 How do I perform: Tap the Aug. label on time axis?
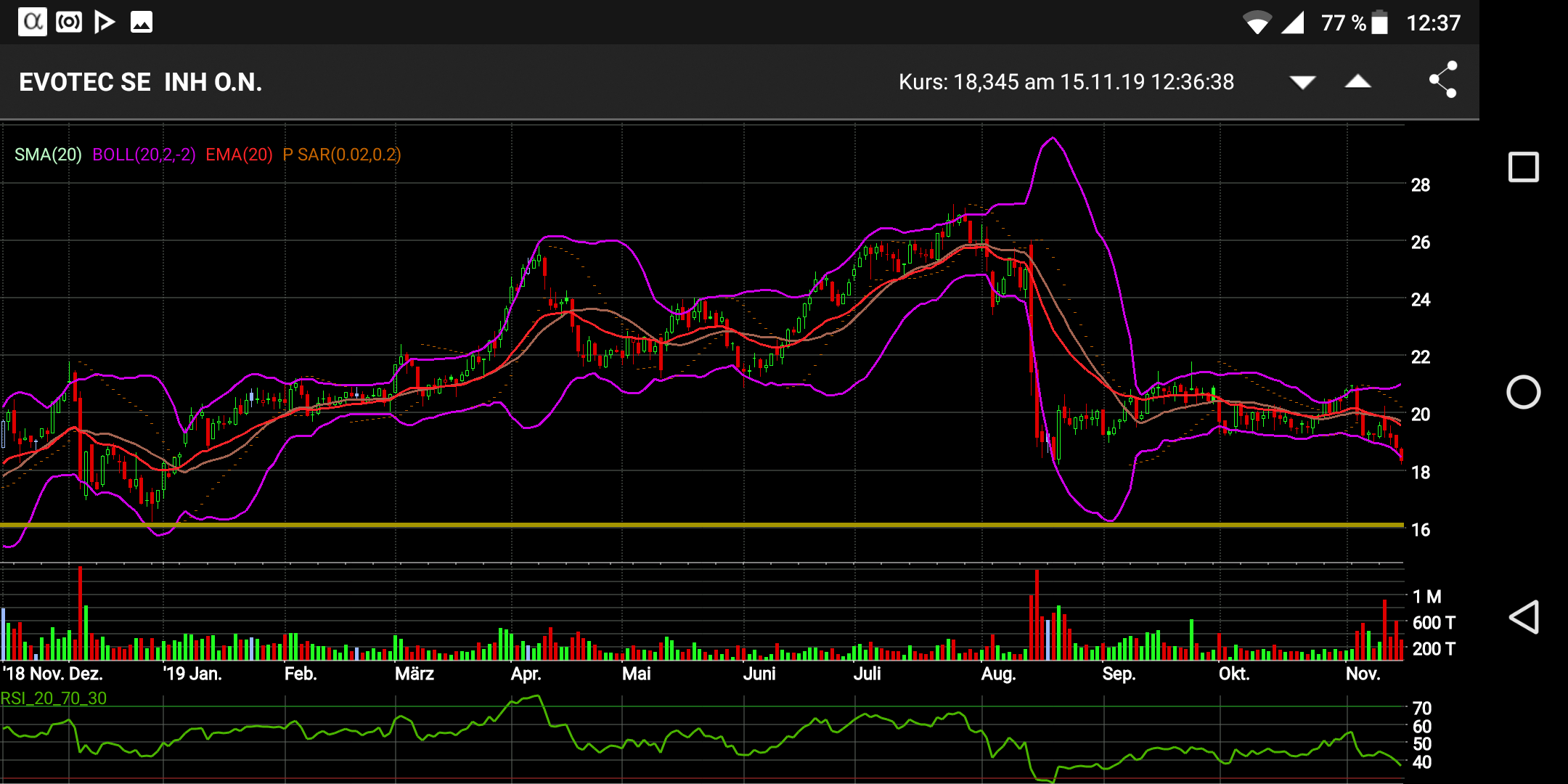pos(998,674)
